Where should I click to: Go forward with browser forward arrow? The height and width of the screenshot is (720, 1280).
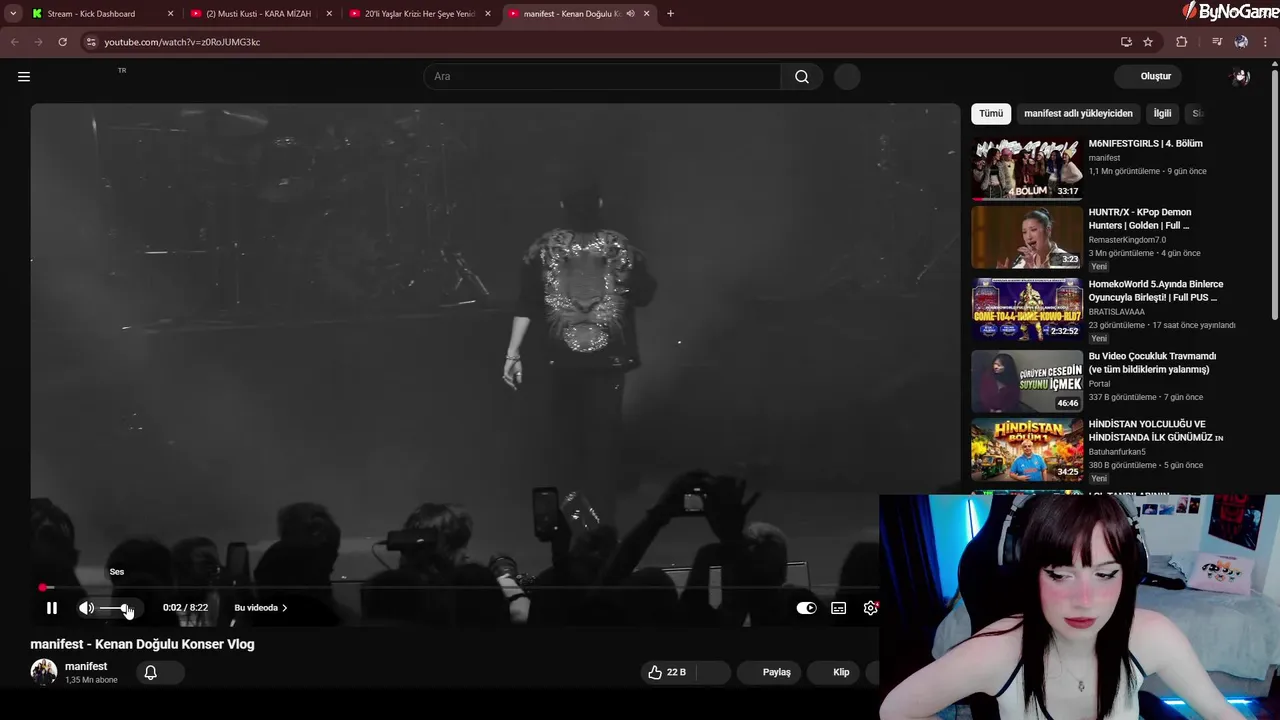[x=38, y=42]
